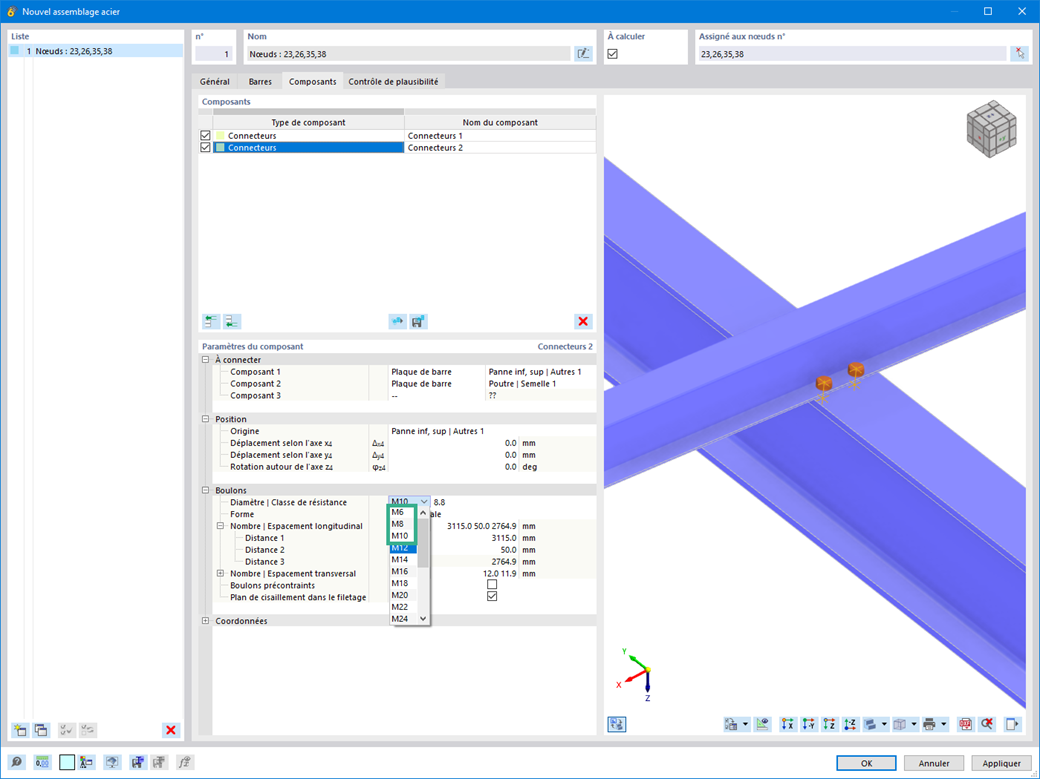This screenshot has width=1040, height=779.
Task: Click the magnifier with red X icon
Action: click(x=987, y=724)
